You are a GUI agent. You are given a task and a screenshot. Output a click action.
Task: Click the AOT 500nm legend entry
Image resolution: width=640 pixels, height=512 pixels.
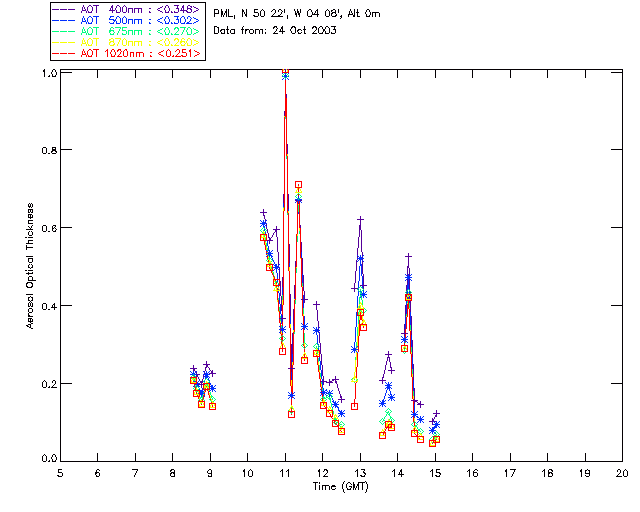[x=127, y=20]
